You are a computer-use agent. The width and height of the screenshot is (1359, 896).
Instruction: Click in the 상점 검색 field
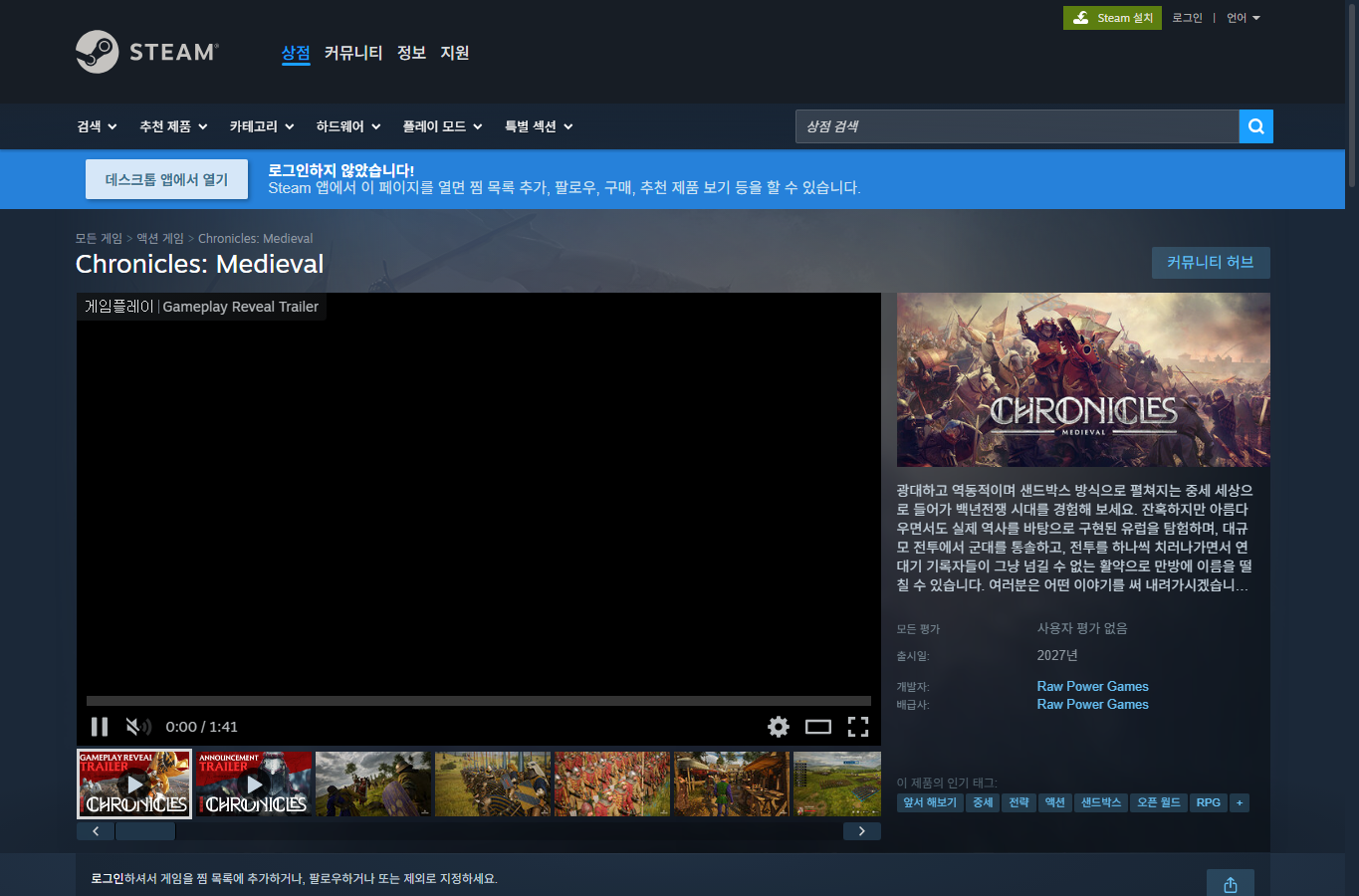click(x=1017, y=126)
